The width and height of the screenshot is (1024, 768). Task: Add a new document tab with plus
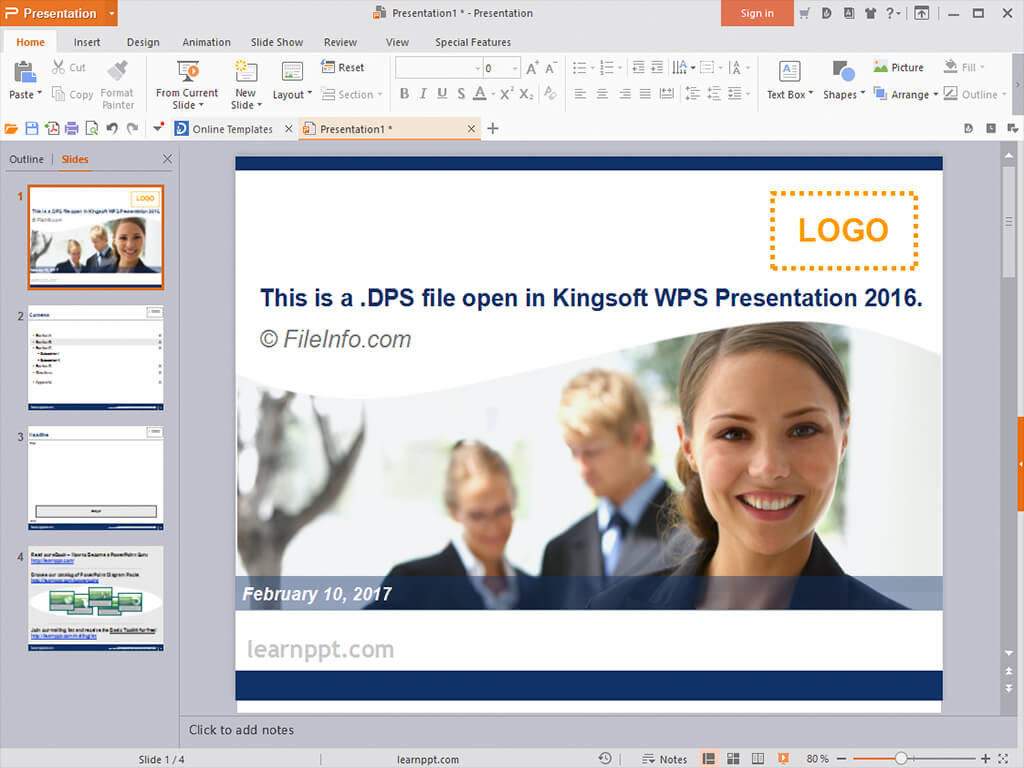click(x=493, y=129)
